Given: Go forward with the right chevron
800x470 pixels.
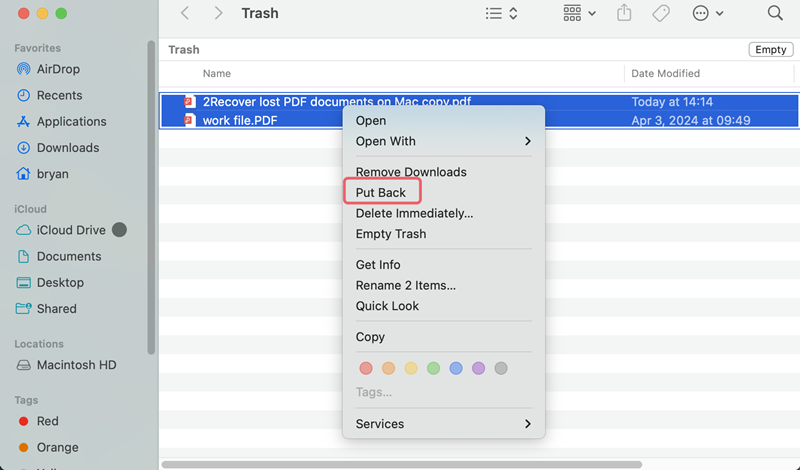Looking at the screenshot, I should click(x=218, y=14).
